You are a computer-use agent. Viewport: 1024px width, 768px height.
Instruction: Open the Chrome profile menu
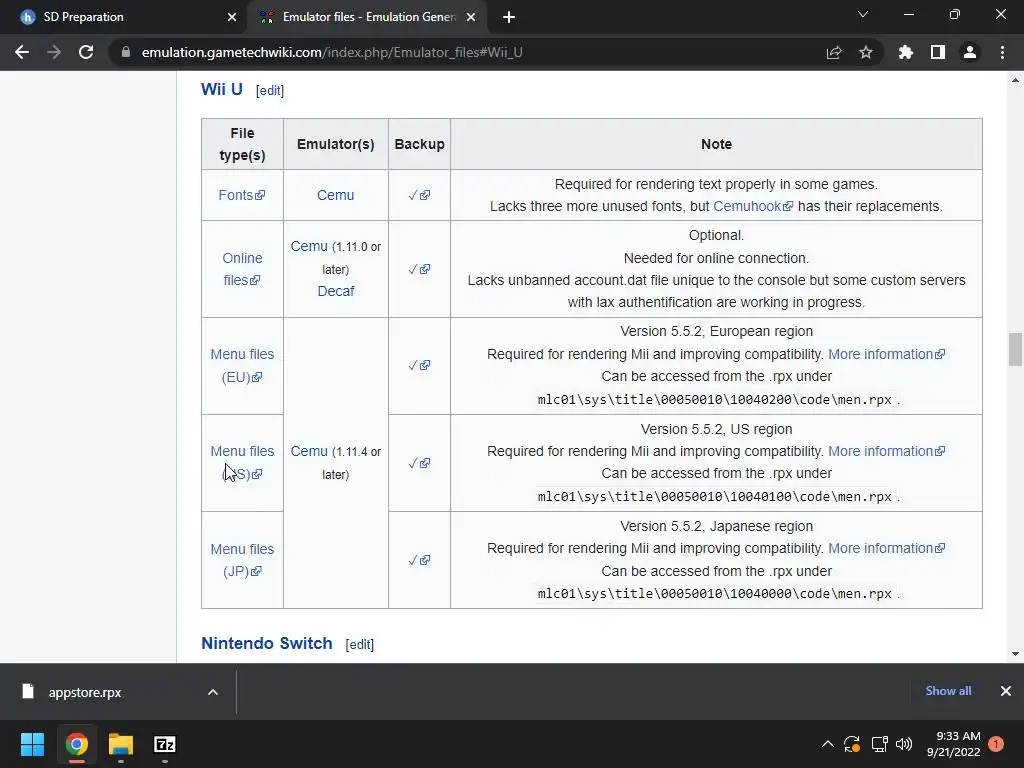coord(970,52)
